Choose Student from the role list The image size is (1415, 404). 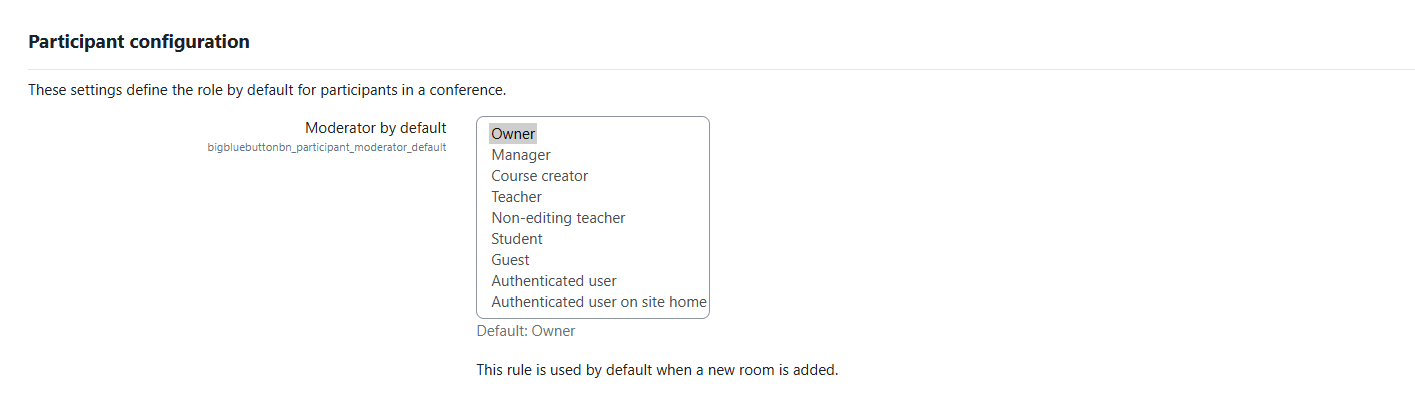click(517, 239)
